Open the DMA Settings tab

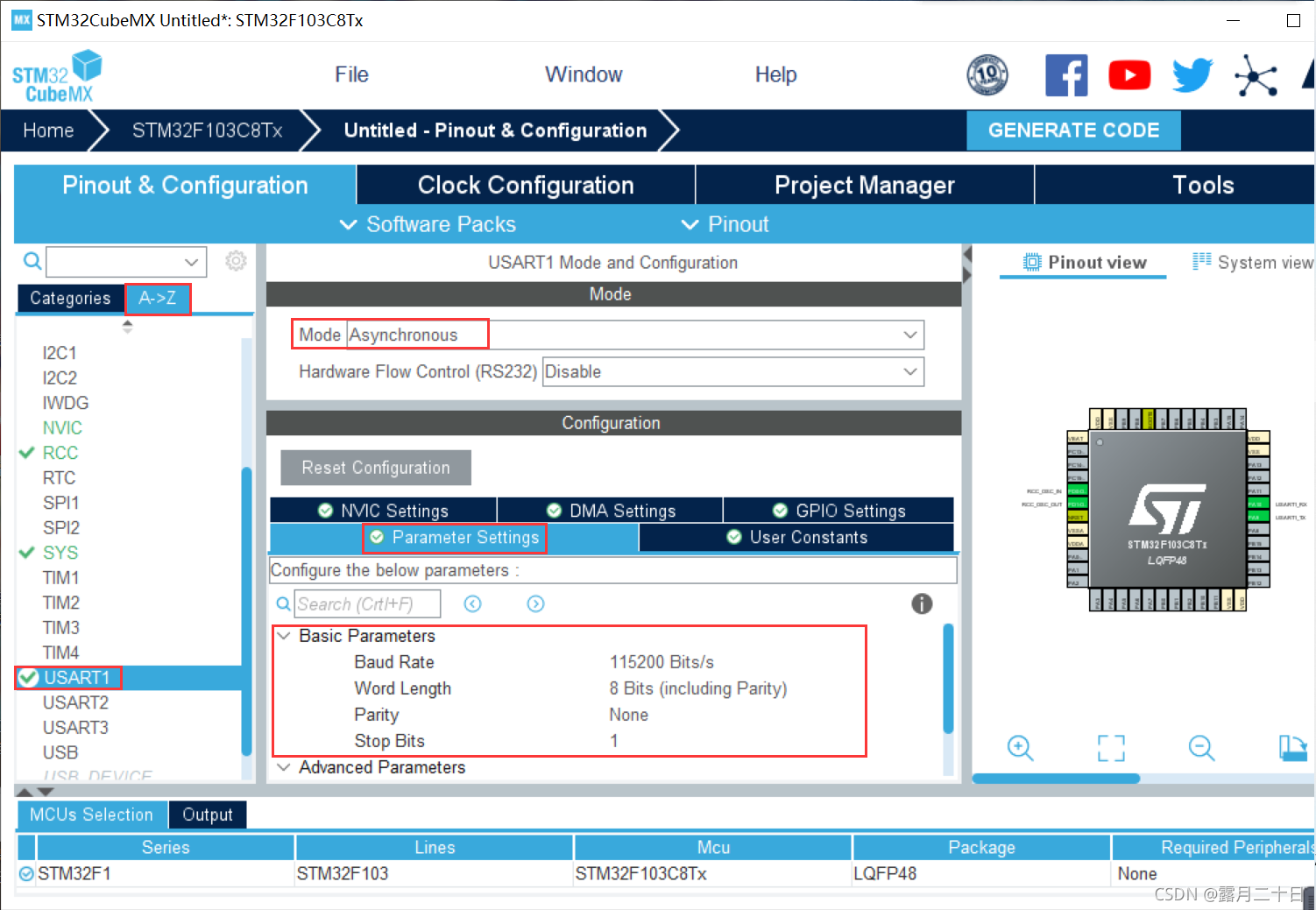pyautogui.click(x=610, y=511)
